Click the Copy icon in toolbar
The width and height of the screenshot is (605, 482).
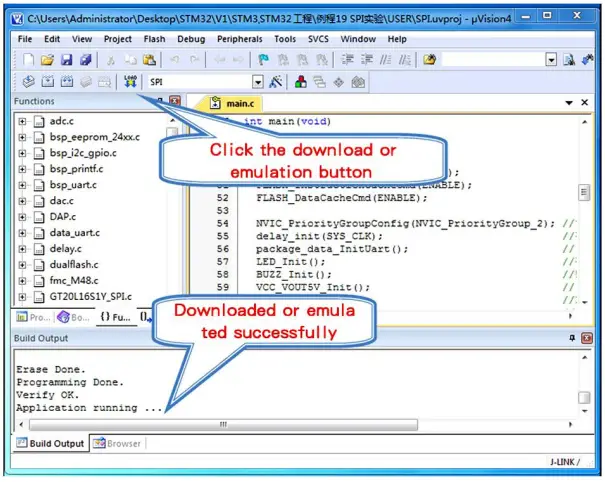(x=130, y=60)
